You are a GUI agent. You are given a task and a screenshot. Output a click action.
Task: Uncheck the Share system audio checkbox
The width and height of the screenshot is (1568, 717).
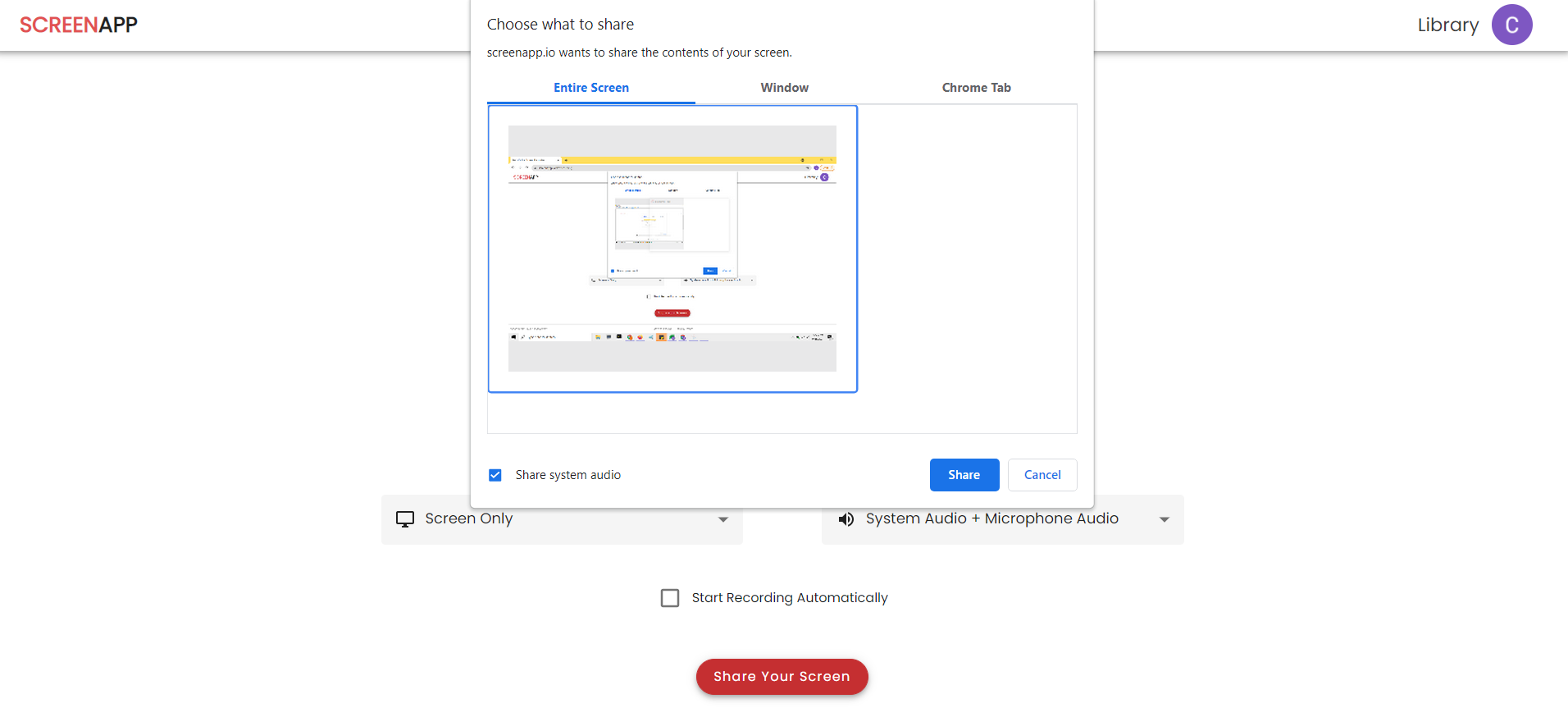(x=495, y=475)
